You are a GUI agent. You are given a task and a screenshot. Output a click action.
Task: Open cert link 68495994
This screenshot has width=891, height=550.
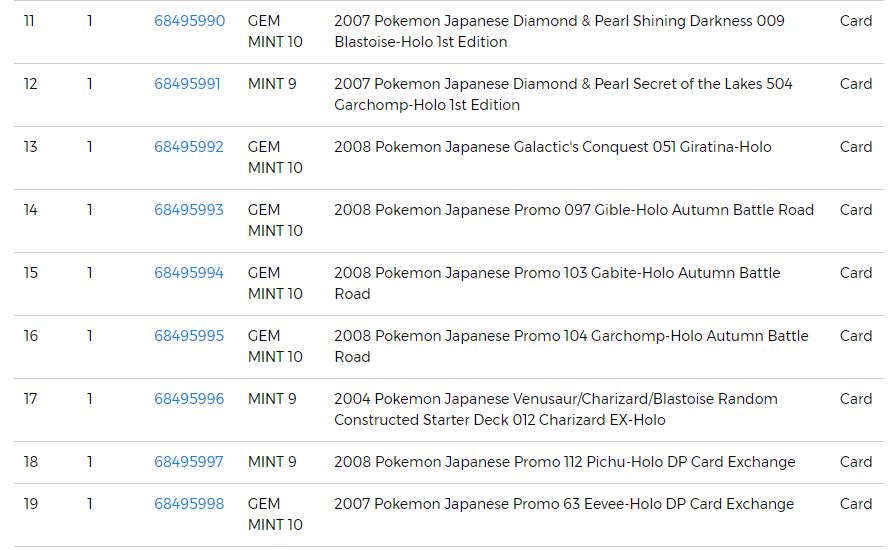pyautogui.click(x=189, y=273)
